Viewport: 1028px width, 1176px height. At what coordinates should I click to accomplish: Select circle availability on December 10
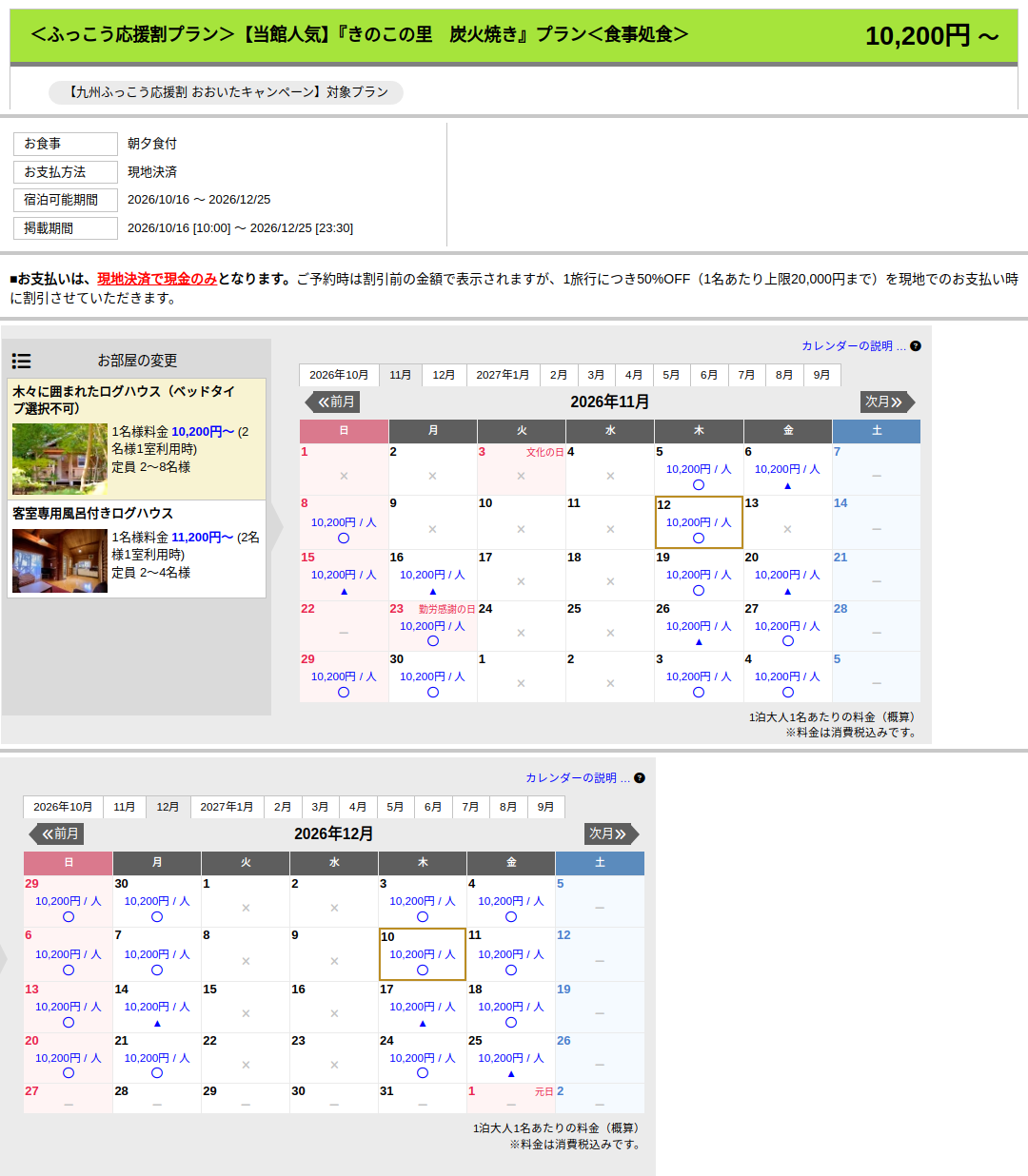click(x=423, y=970)
